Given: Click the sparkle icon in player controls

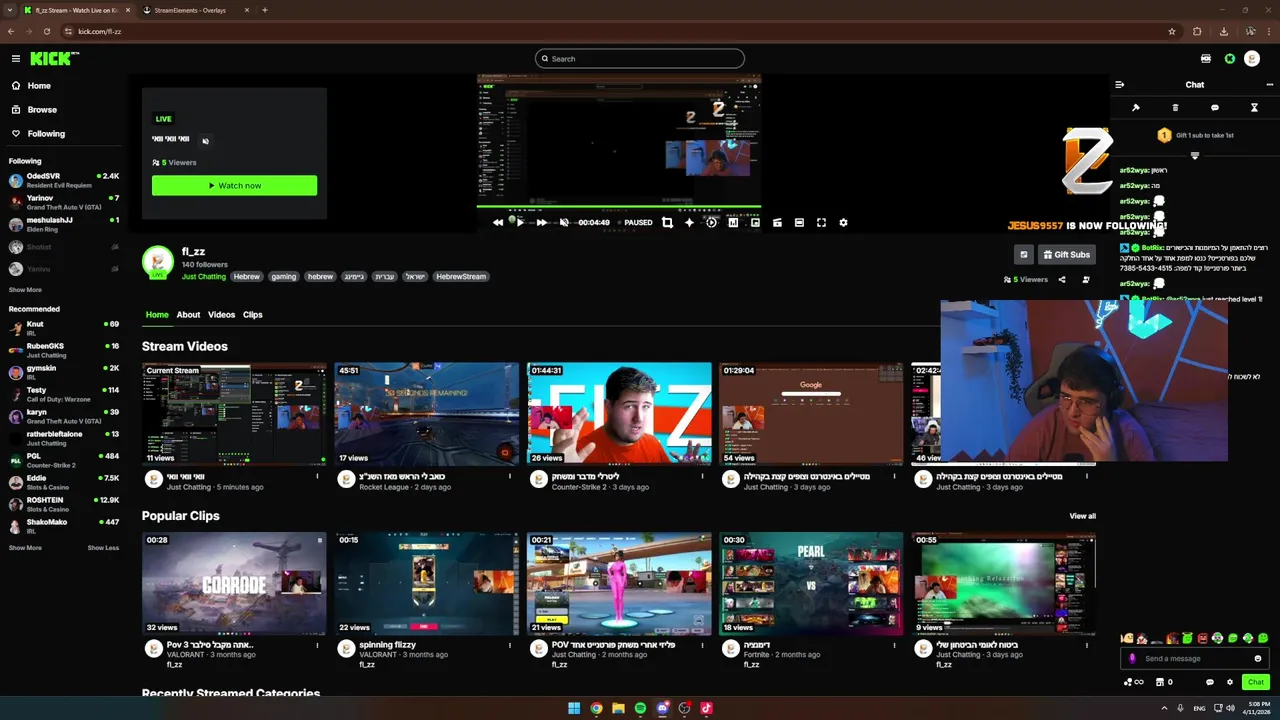Looking at the screenshot, I should [689, 223].
